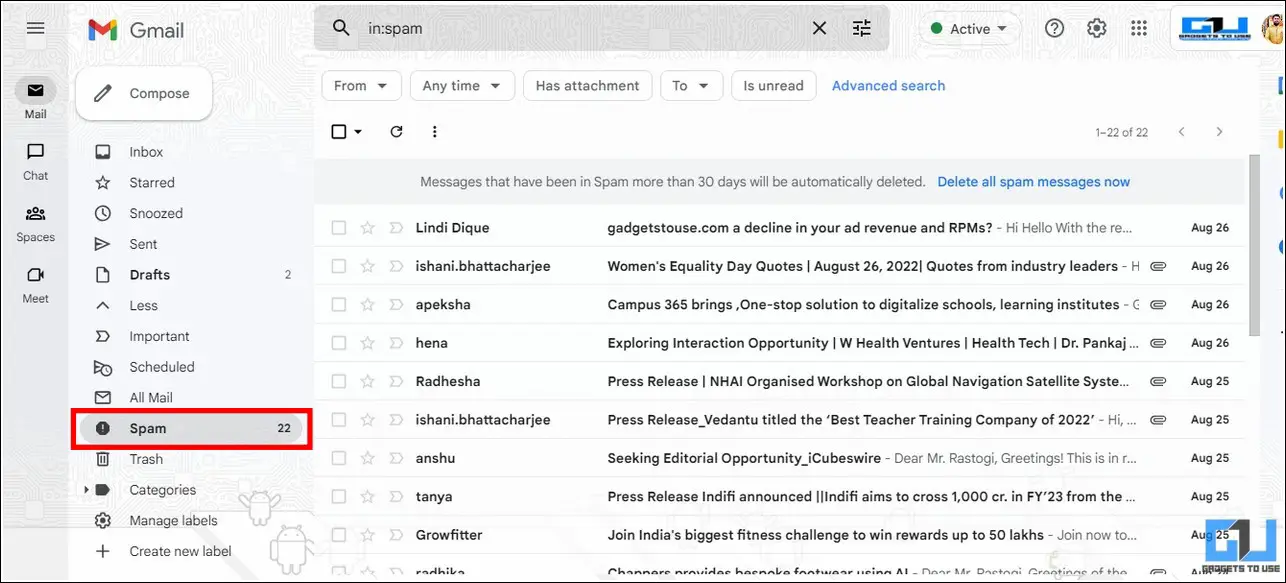Open the From filter dropdown
The image size is (1286, 583).
362,86
